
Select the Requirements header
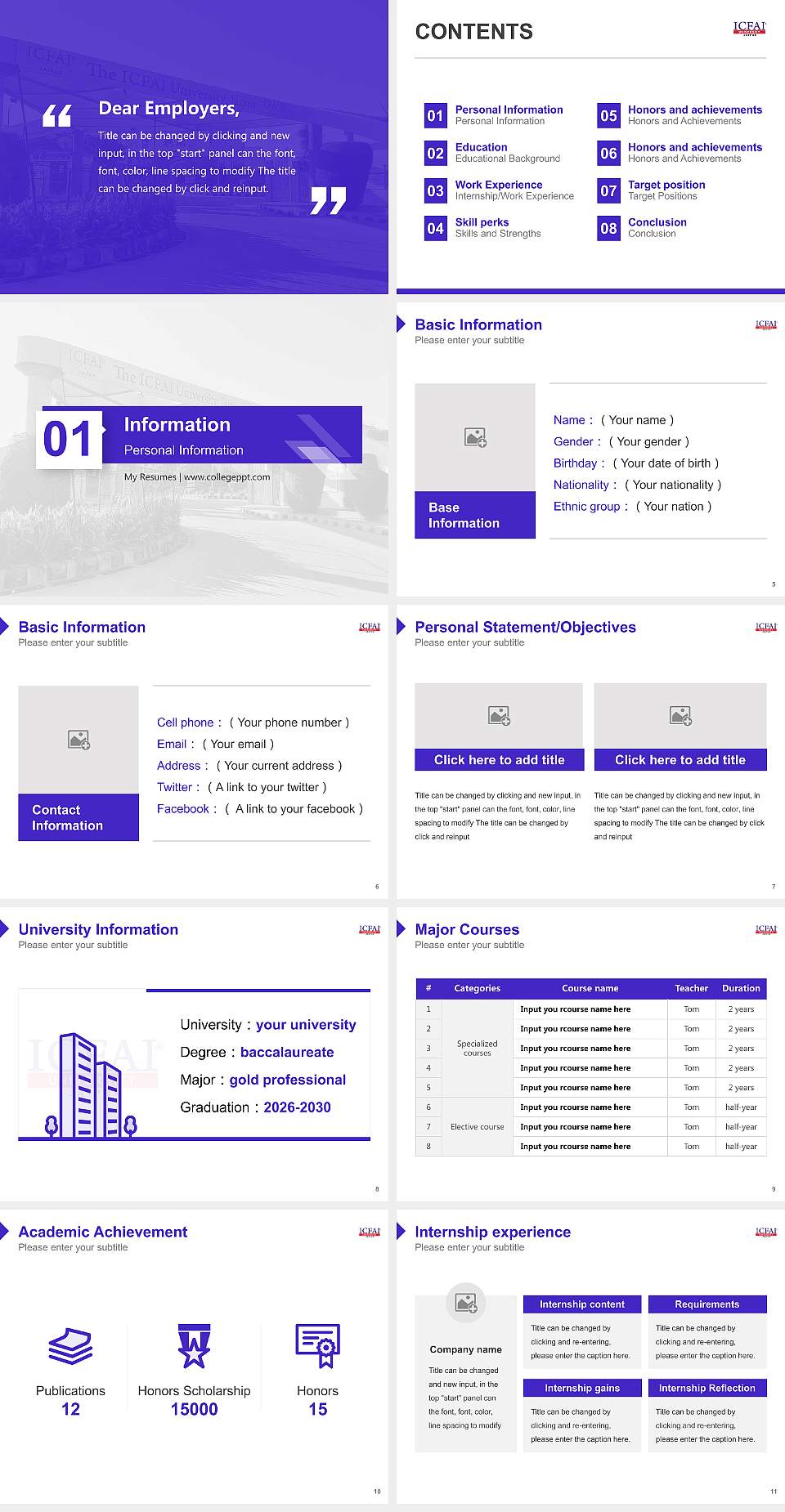(707, 1304)
